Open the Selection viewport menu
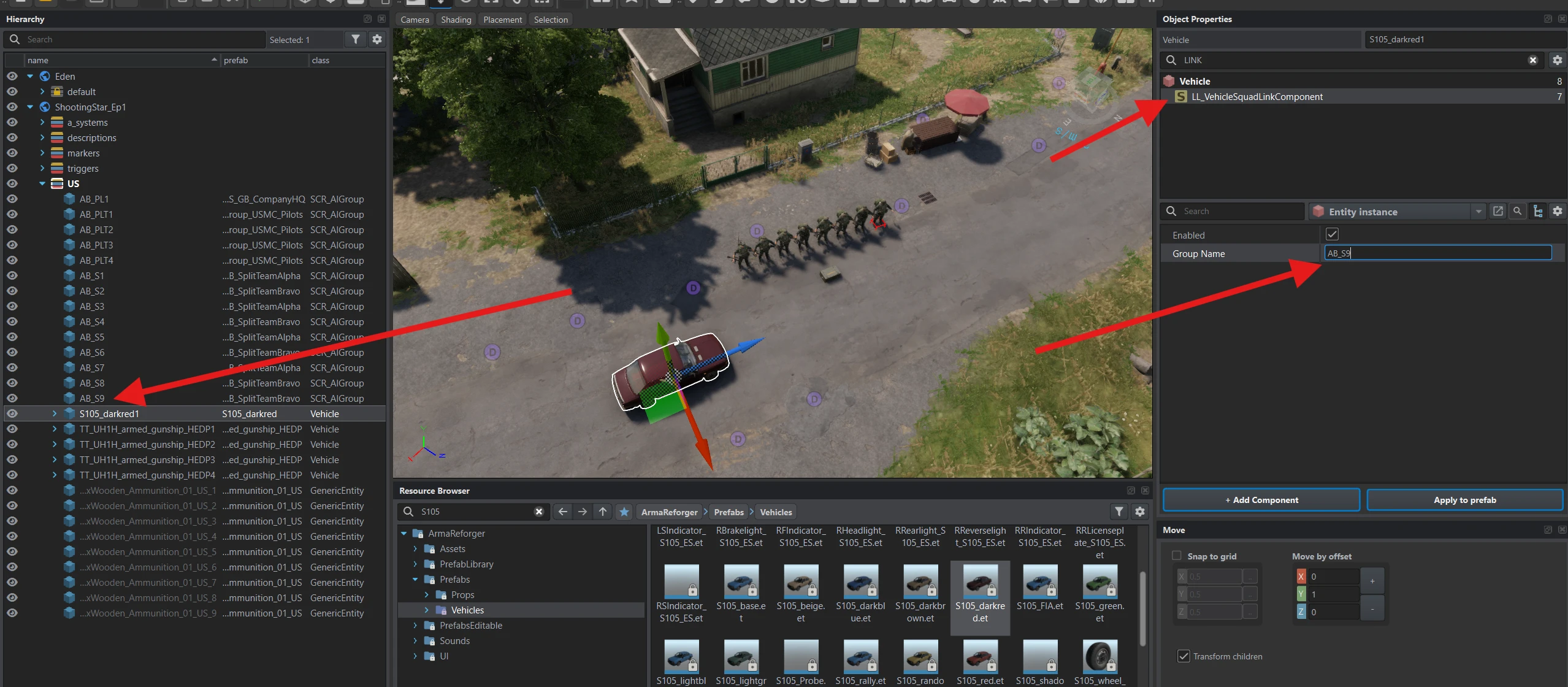This screenshot has height=687, width=1568. click(x=551, y=20)
